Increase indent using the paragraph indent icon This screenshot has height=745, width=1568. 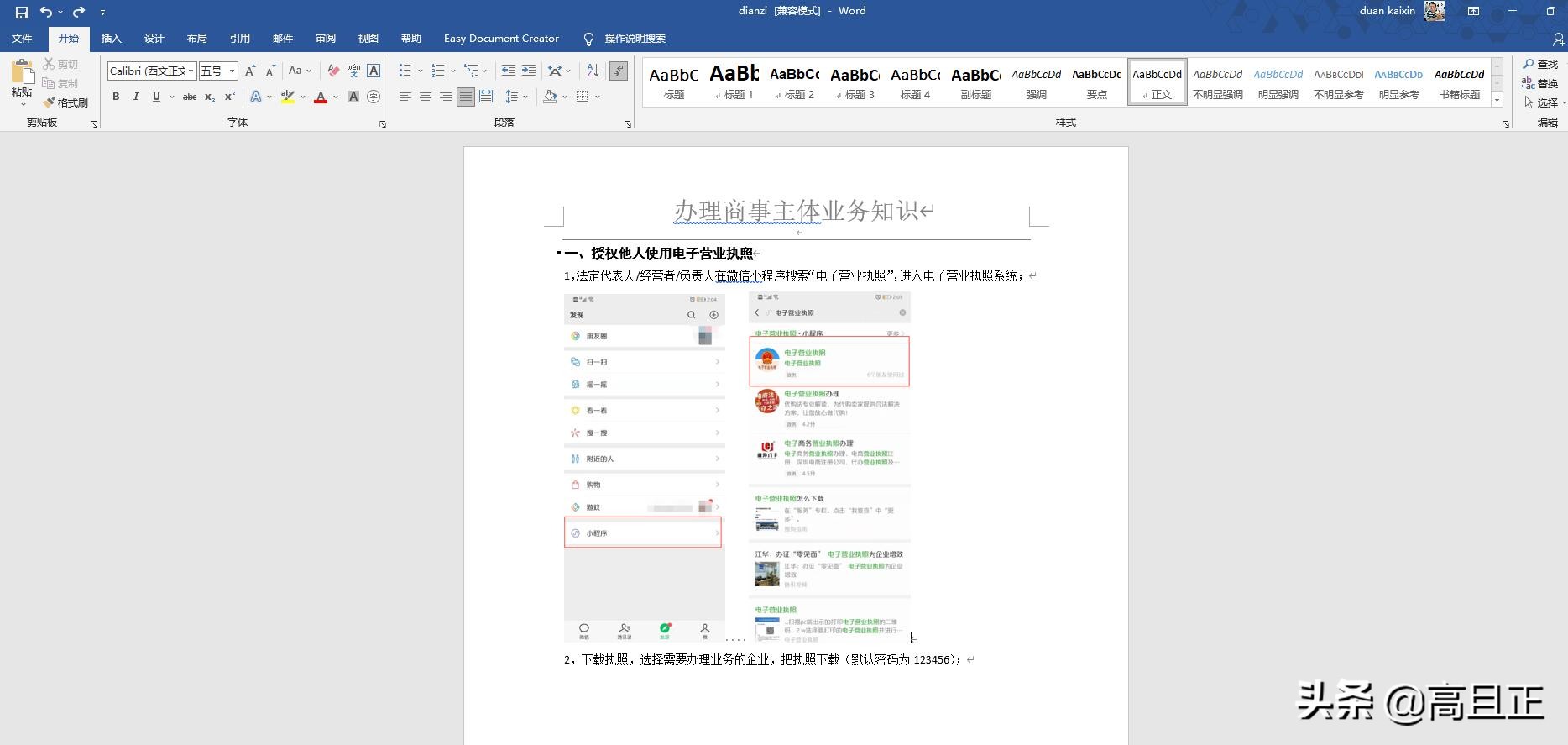click(529, 71)
